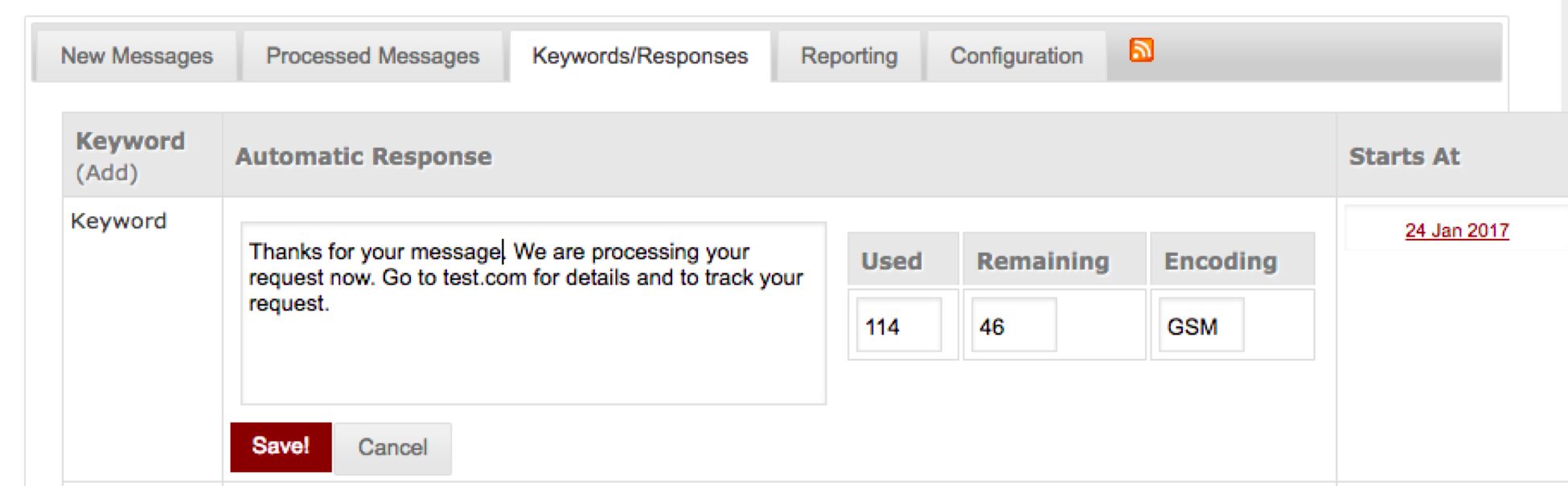Click the Starts At column header
Viewport: 1568px width, 486px height.
[1404, 156]
